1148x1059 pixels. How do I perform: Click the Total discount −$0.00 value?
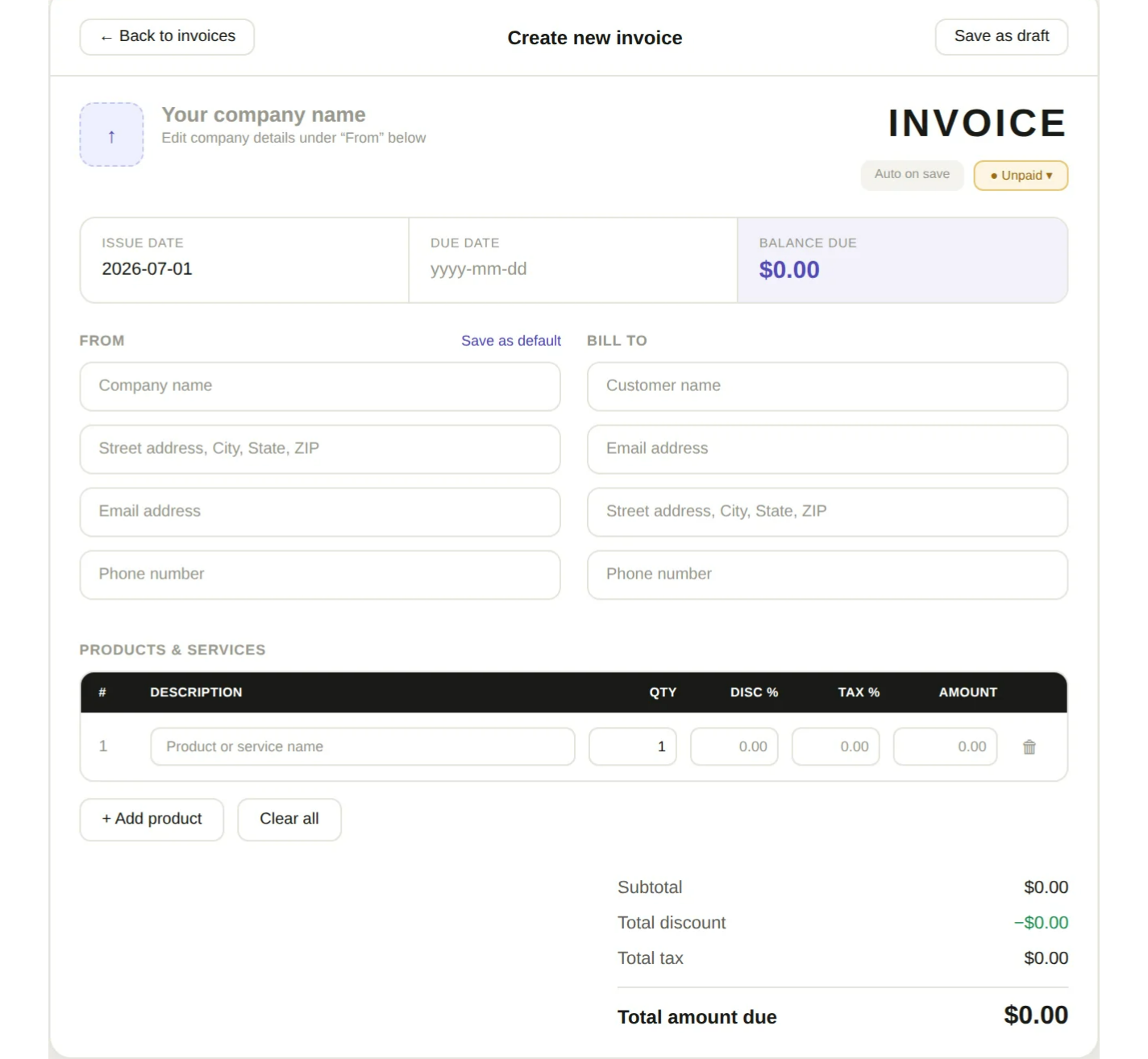[x=1041, y=923]
